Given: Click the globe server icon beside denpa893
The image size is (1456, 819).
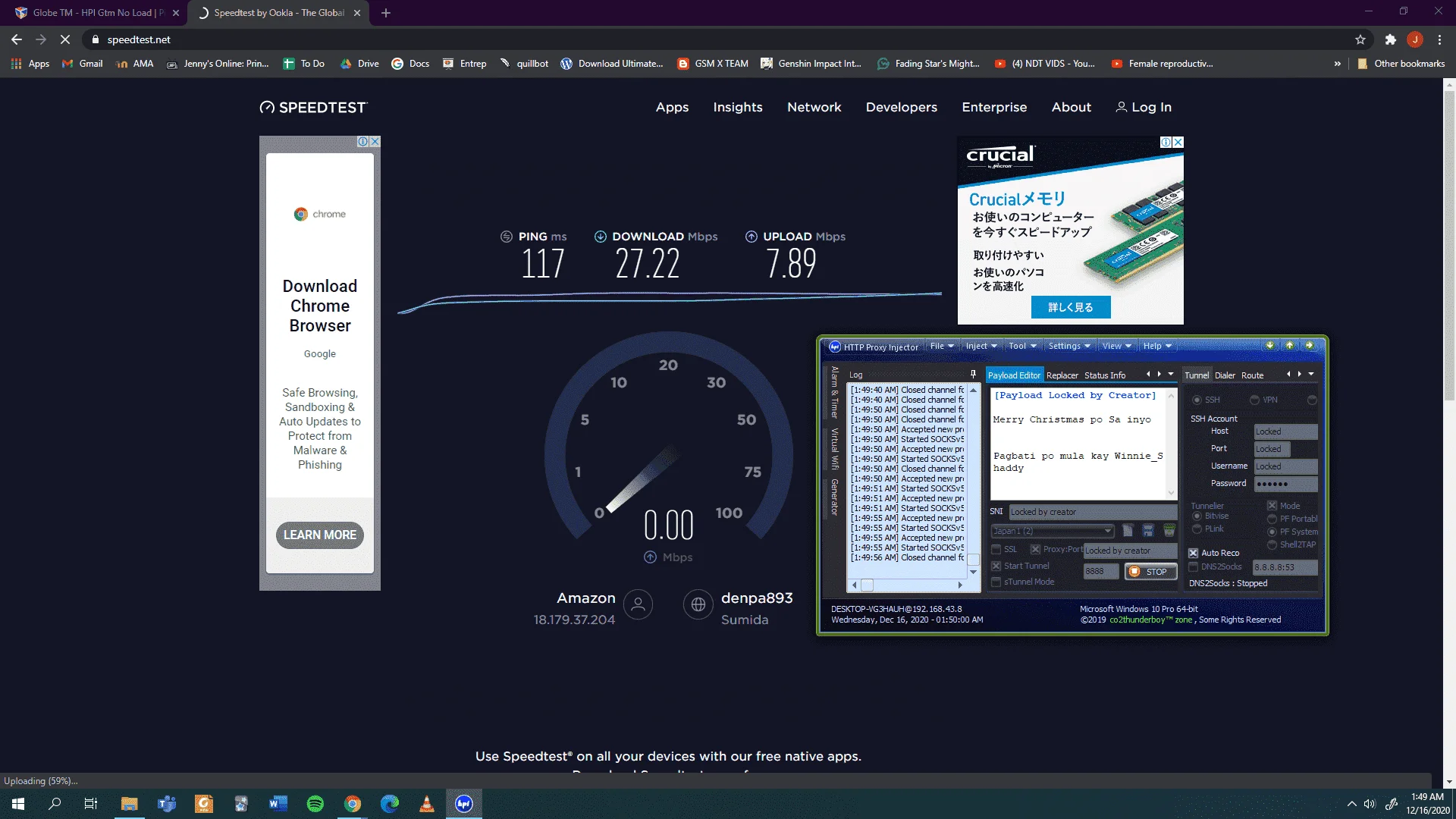Looking at the screenshot, I should point(698,604).
